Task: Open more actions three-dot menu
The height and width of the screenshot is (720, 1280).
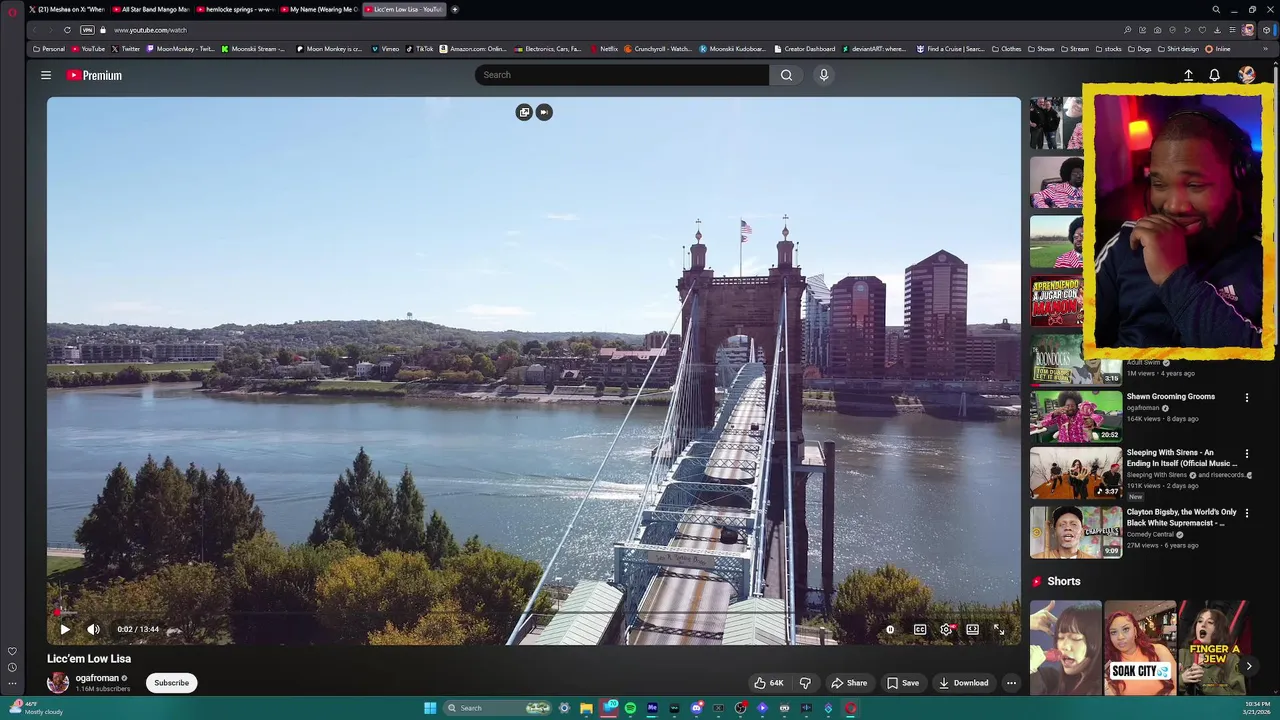Action: point(1011,683)
